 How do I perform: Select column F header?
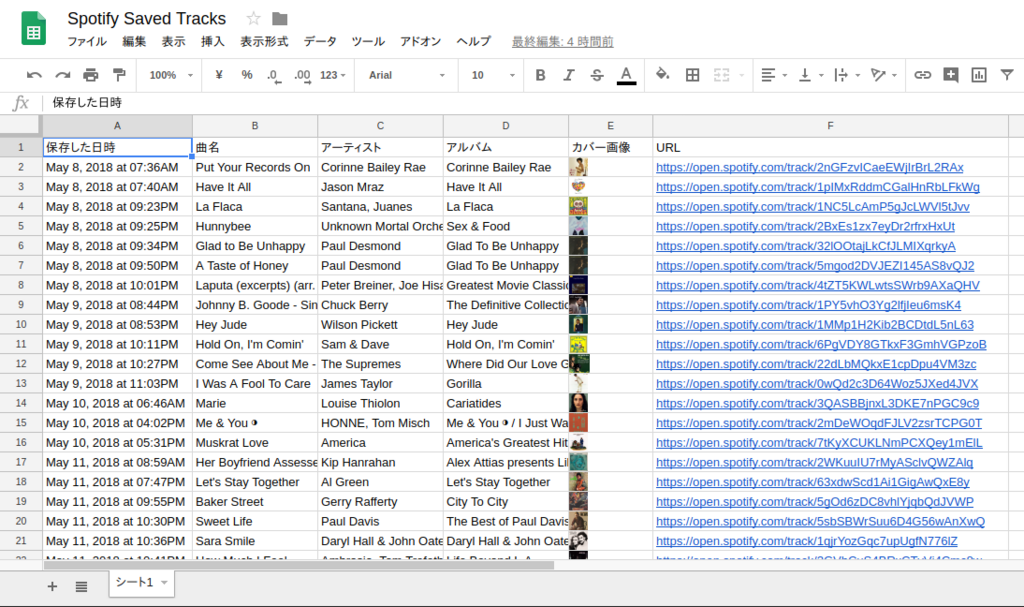(x=830, y=126)
